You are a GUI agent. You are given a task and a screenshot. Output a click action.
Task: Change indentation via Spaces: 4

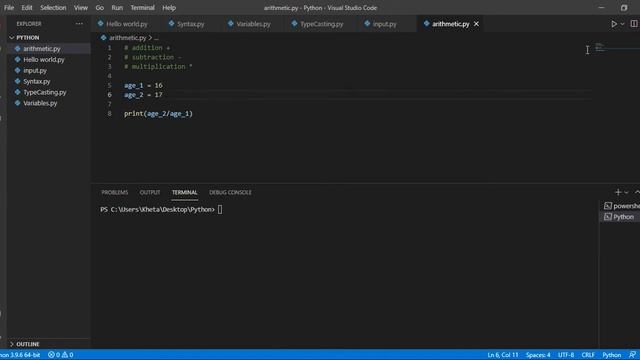[538, 355]
